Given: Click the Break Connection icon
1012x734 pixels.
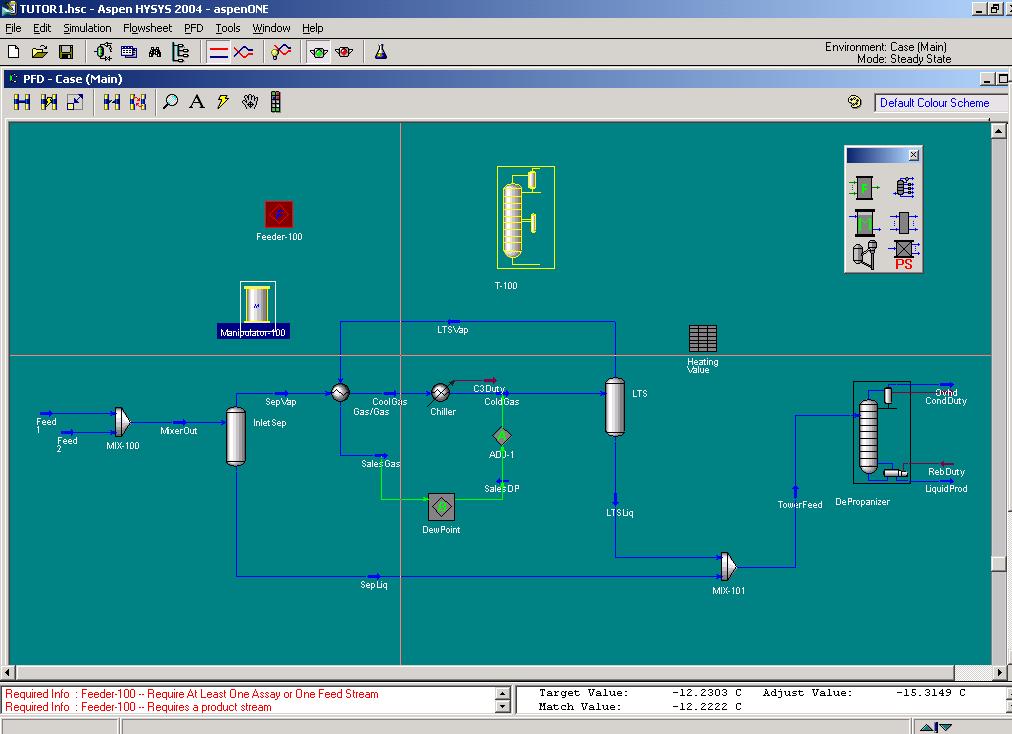Looking at the screenshot, I should 112,102.
